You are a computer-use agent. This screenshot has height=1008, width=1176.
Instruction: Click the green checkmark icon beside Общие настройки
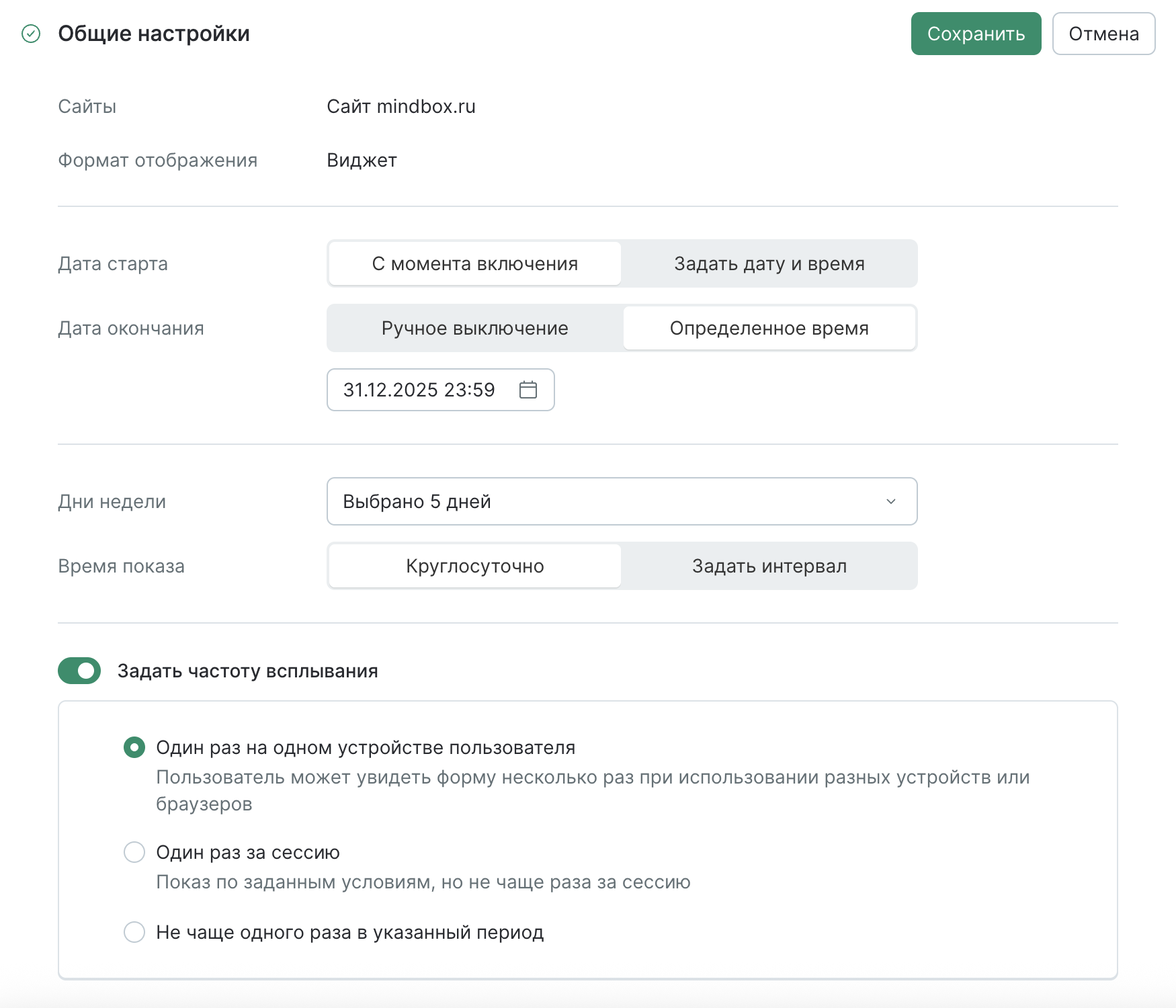coord(31,34)
